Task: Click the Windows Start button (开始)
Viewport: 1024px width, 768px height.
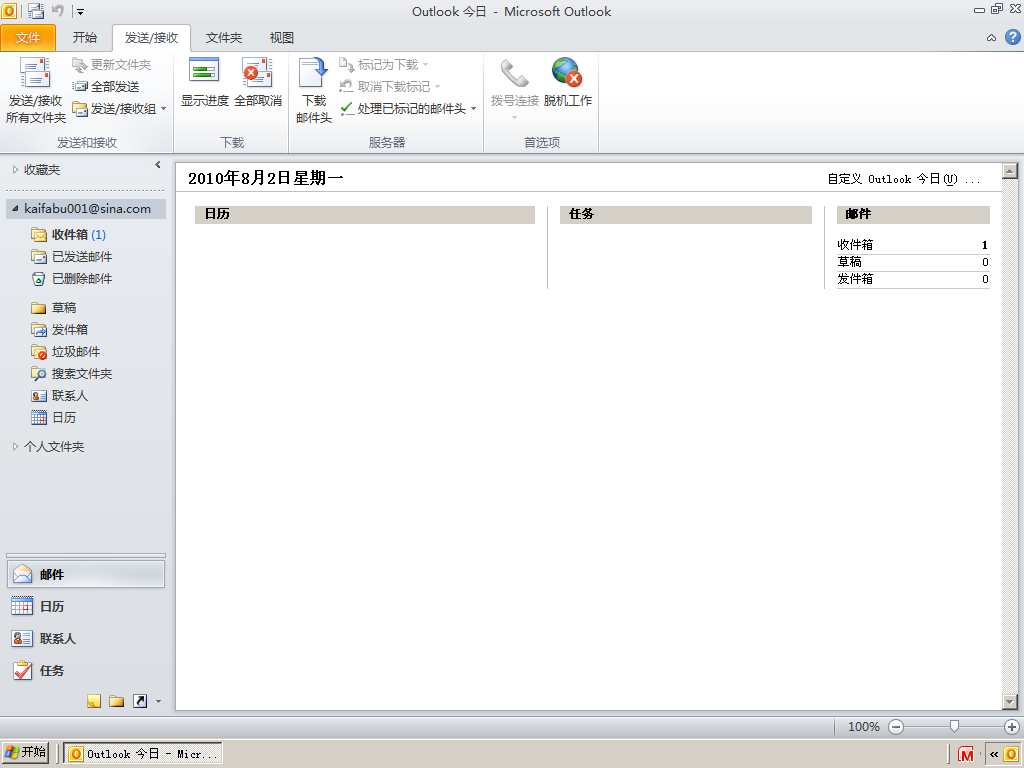Action: pos(25,752)
